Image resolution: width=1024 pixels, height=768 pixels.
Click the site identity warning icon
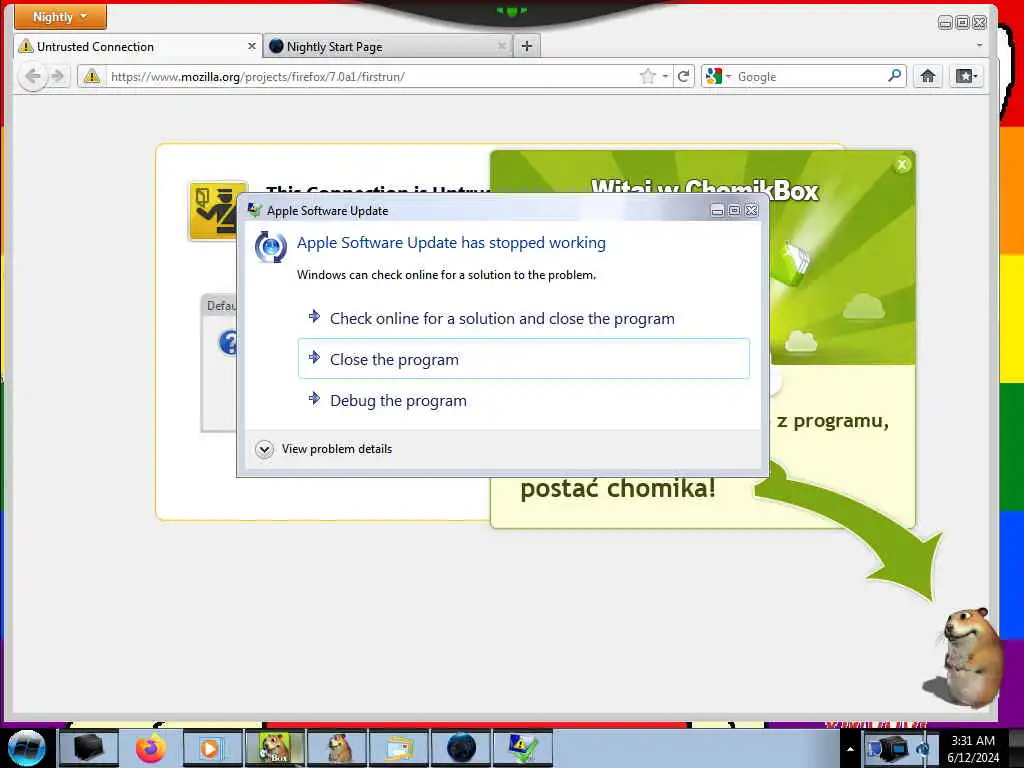pyautogui.click(x=92, y=76)
